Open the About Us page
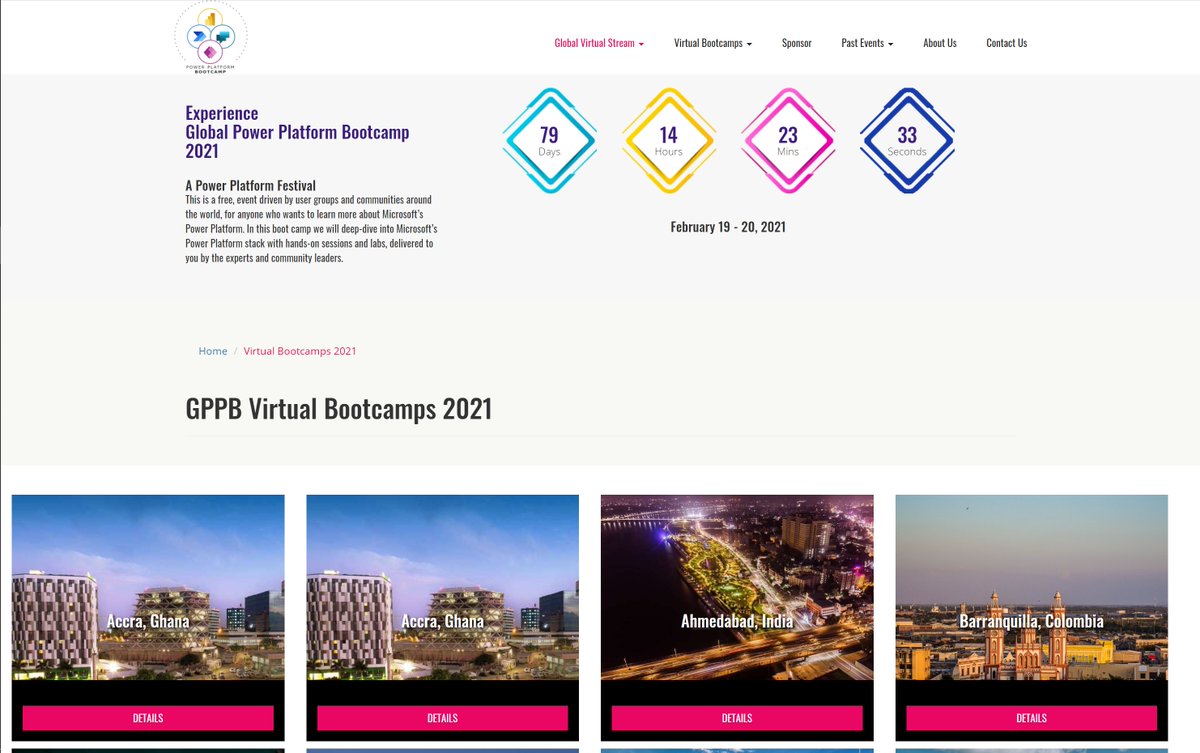This screenshot has width=1200, height=753. (x=940, y=43)
